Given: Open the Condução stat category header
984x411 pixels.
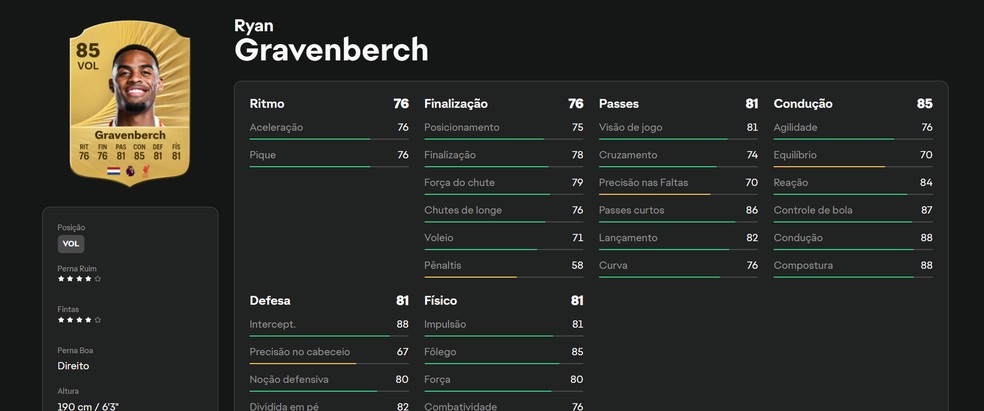Looking at the screenshot, I should coord(803,103).
